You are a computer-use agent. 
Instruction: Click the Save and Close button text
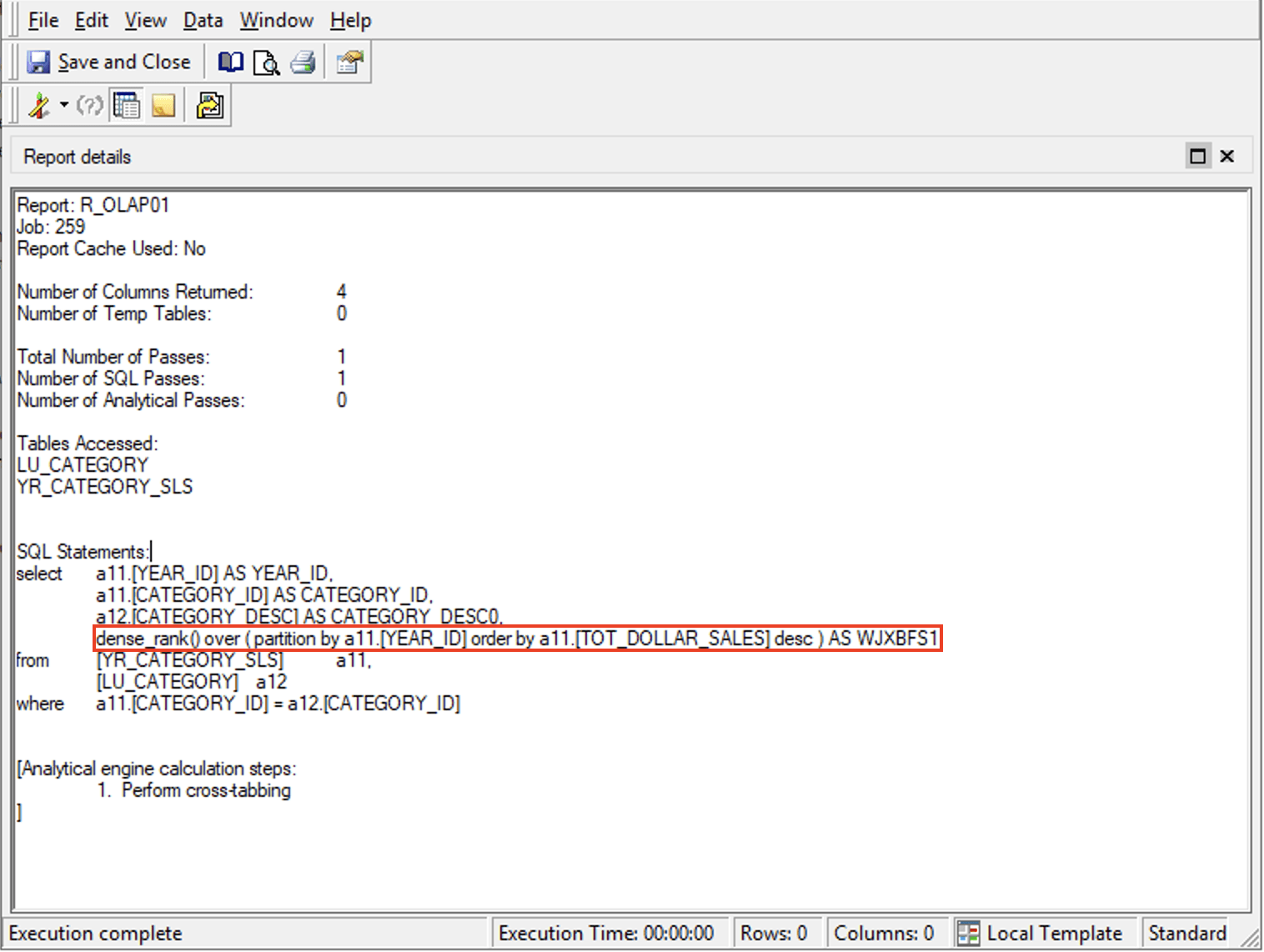[x=124, y=63]
